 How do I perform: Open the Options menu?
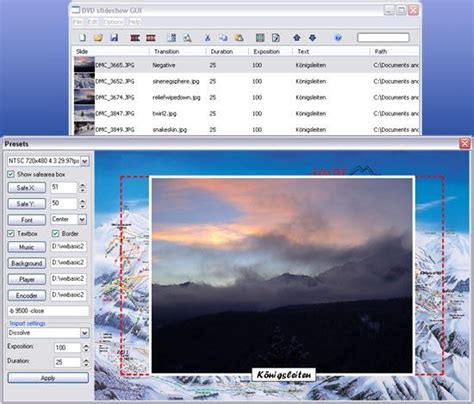113,22
